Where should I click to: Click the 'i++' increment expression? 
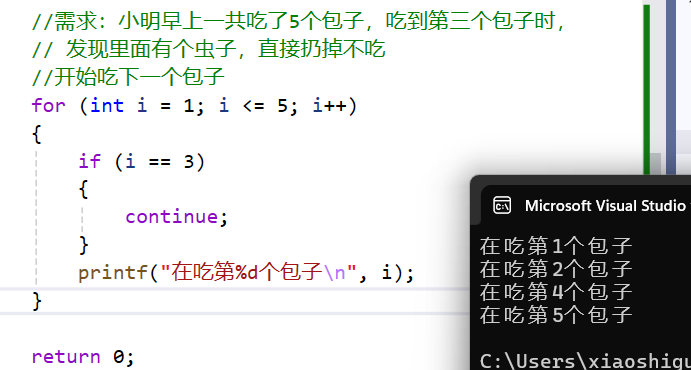[330, 106]
